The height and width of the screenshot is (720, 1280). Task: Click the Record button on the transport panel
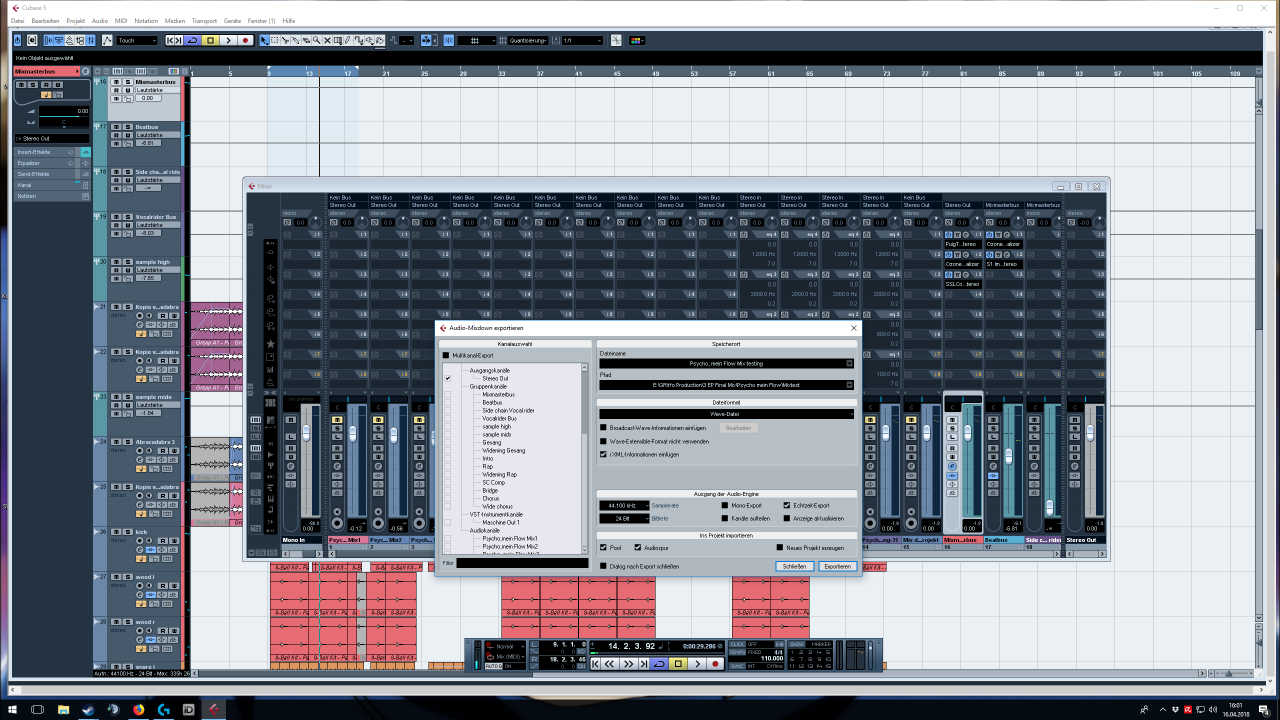tap(715, 664)
